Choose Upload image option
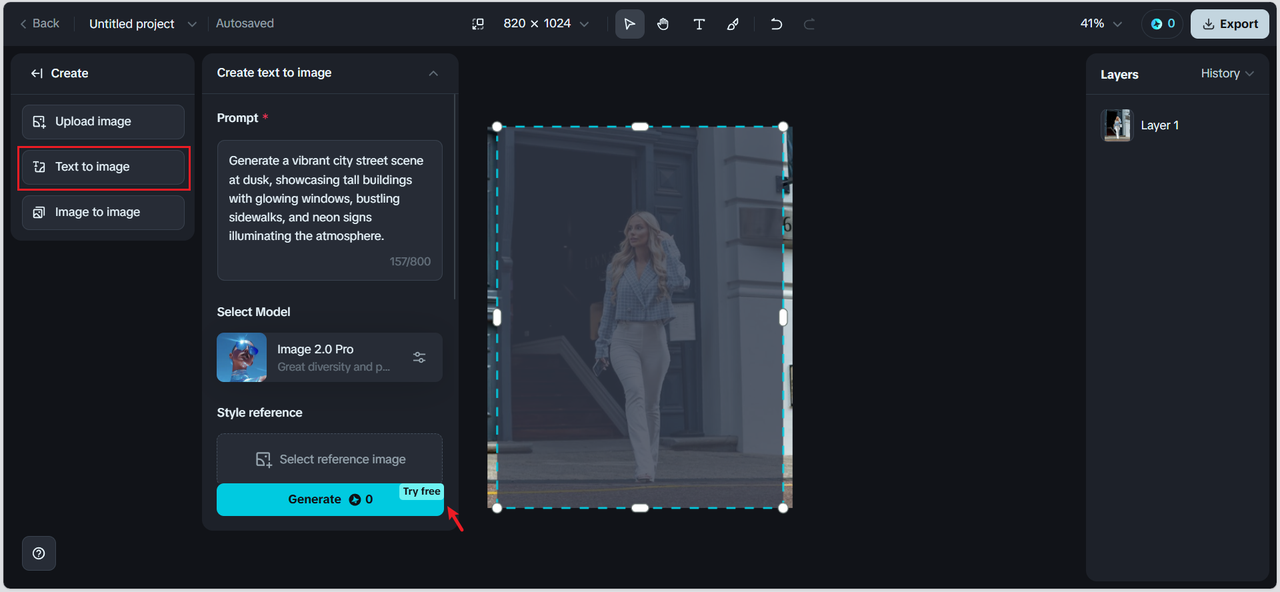 coord(103,121)
